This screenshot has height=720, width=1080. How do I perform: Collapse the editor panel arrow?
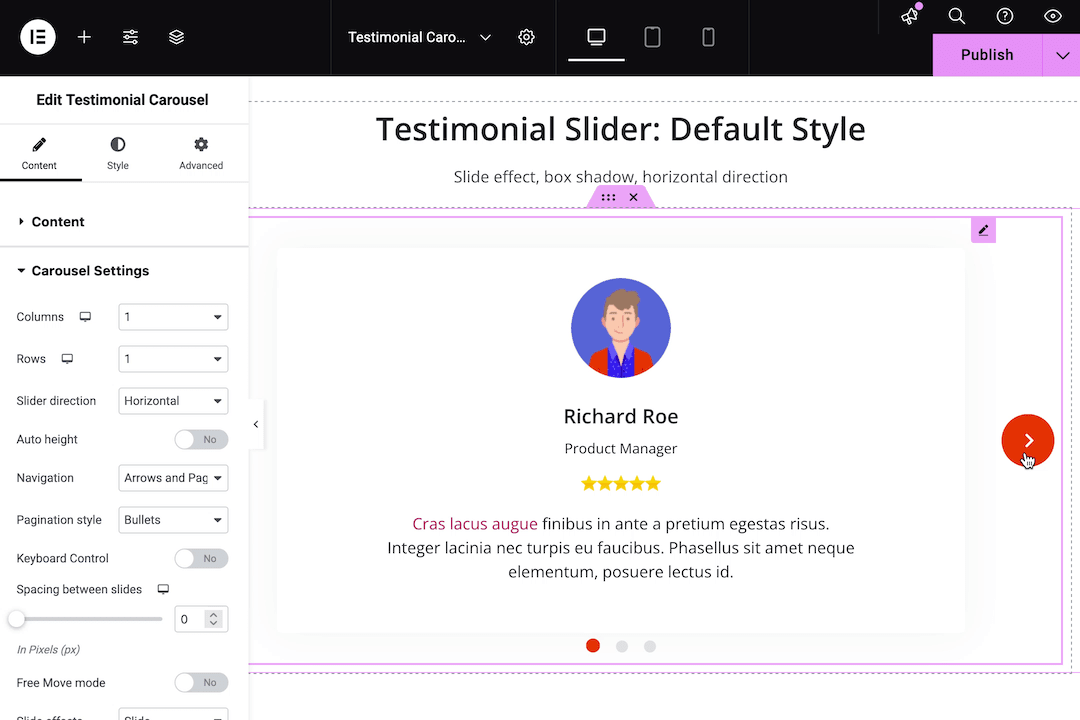click(256, 424)
